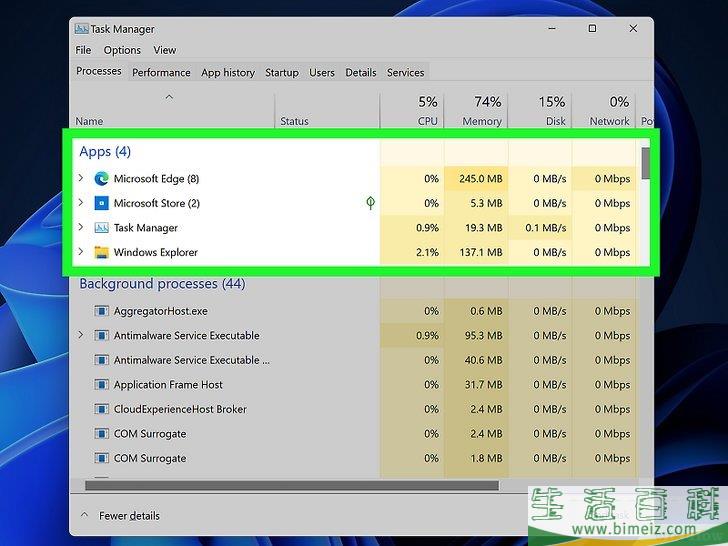Click the Microsoft Edge app icon
This screenshot has width=728, height=546.
point(101,179)
